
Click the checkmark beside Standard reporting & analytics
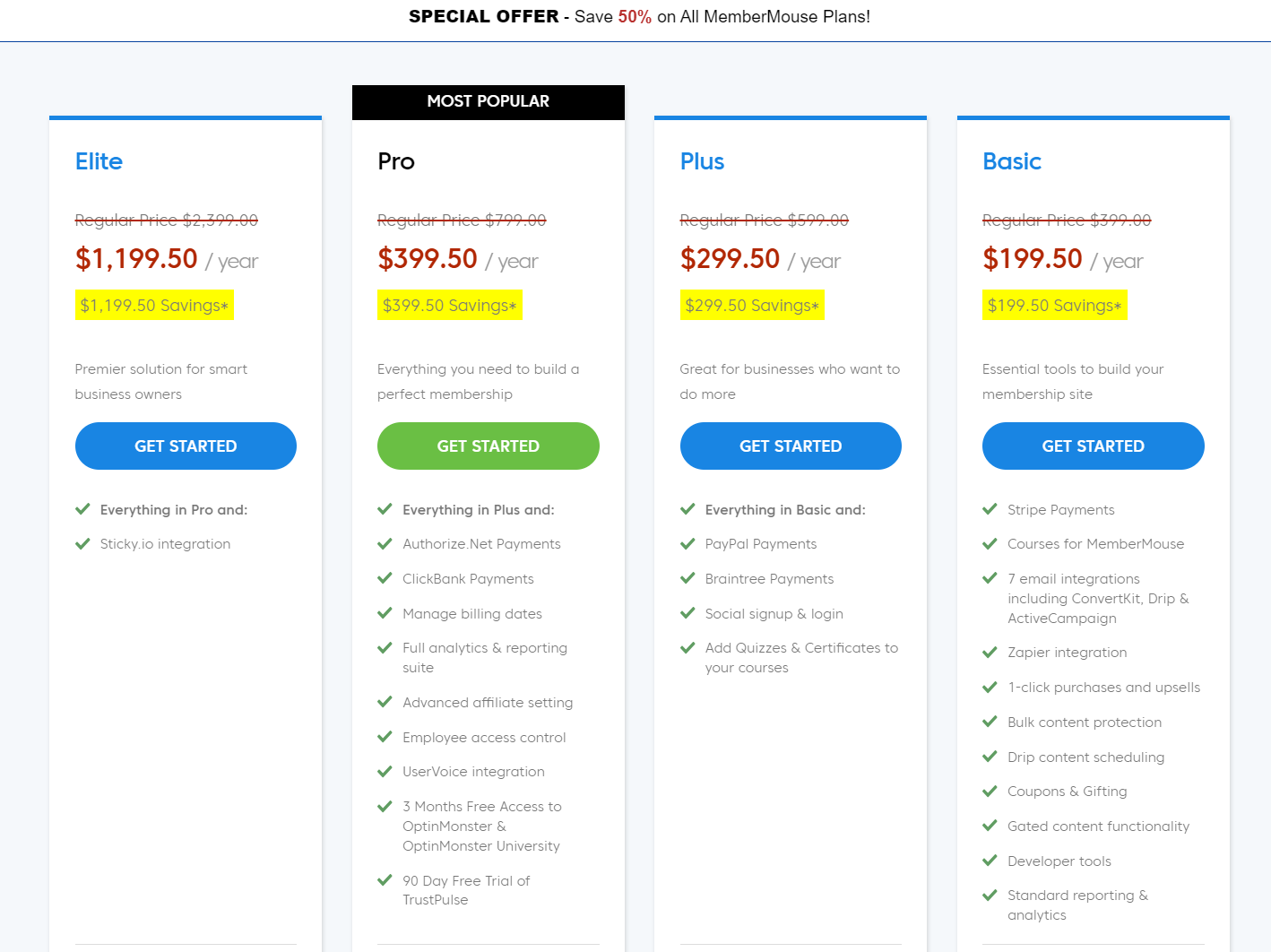point(990,895)
